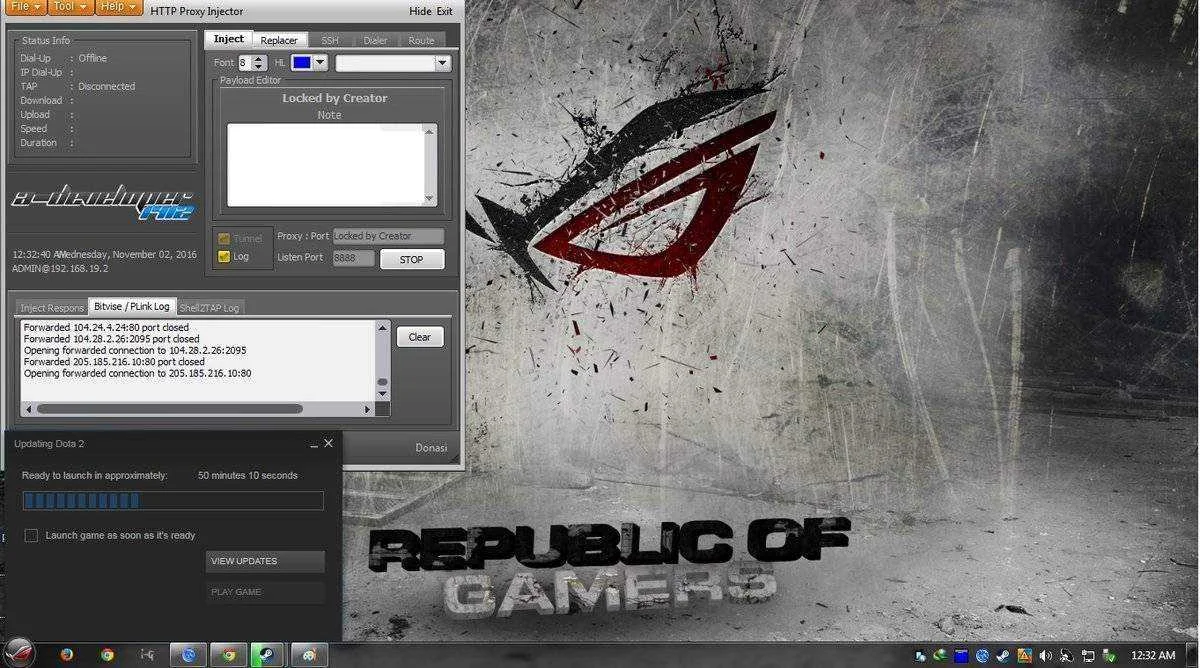The image size is (1200, 668).
Task: Click the log's right scroll arrow
Action: 368,409
